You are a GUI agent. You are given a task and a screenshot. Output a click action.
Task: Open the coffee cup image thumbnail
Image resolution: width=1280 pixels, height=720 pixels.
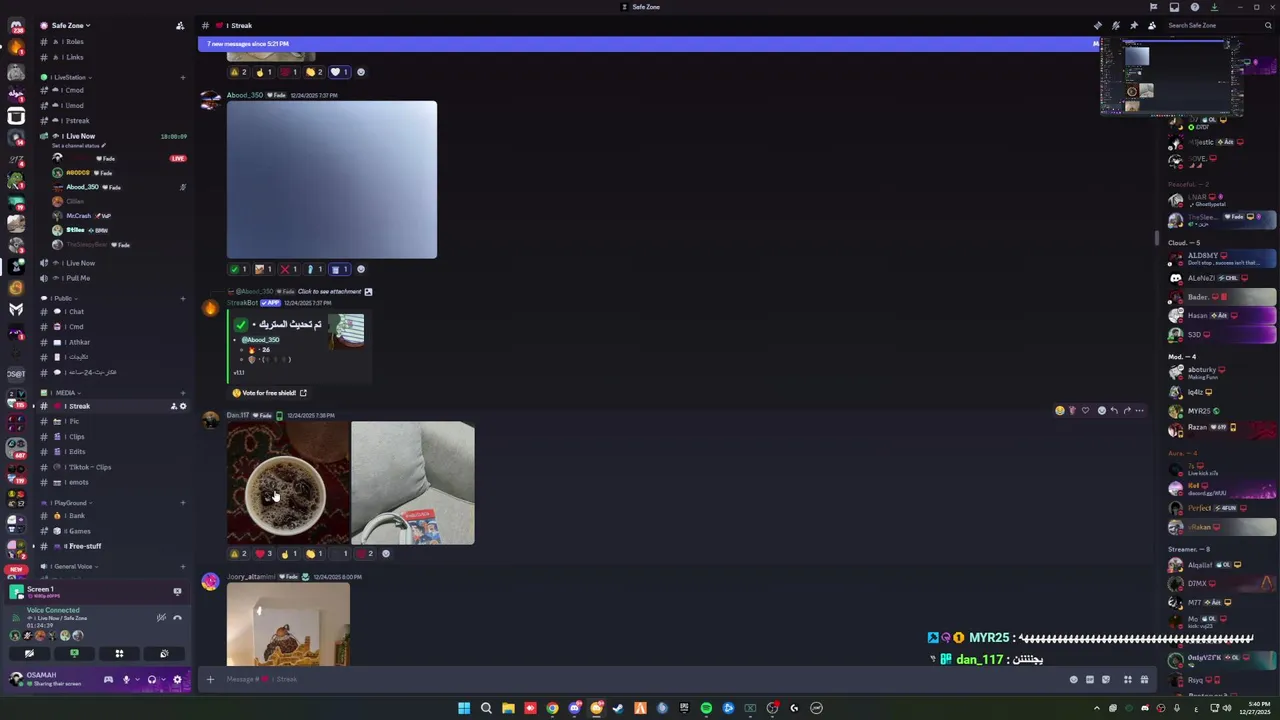click(288, 483)
